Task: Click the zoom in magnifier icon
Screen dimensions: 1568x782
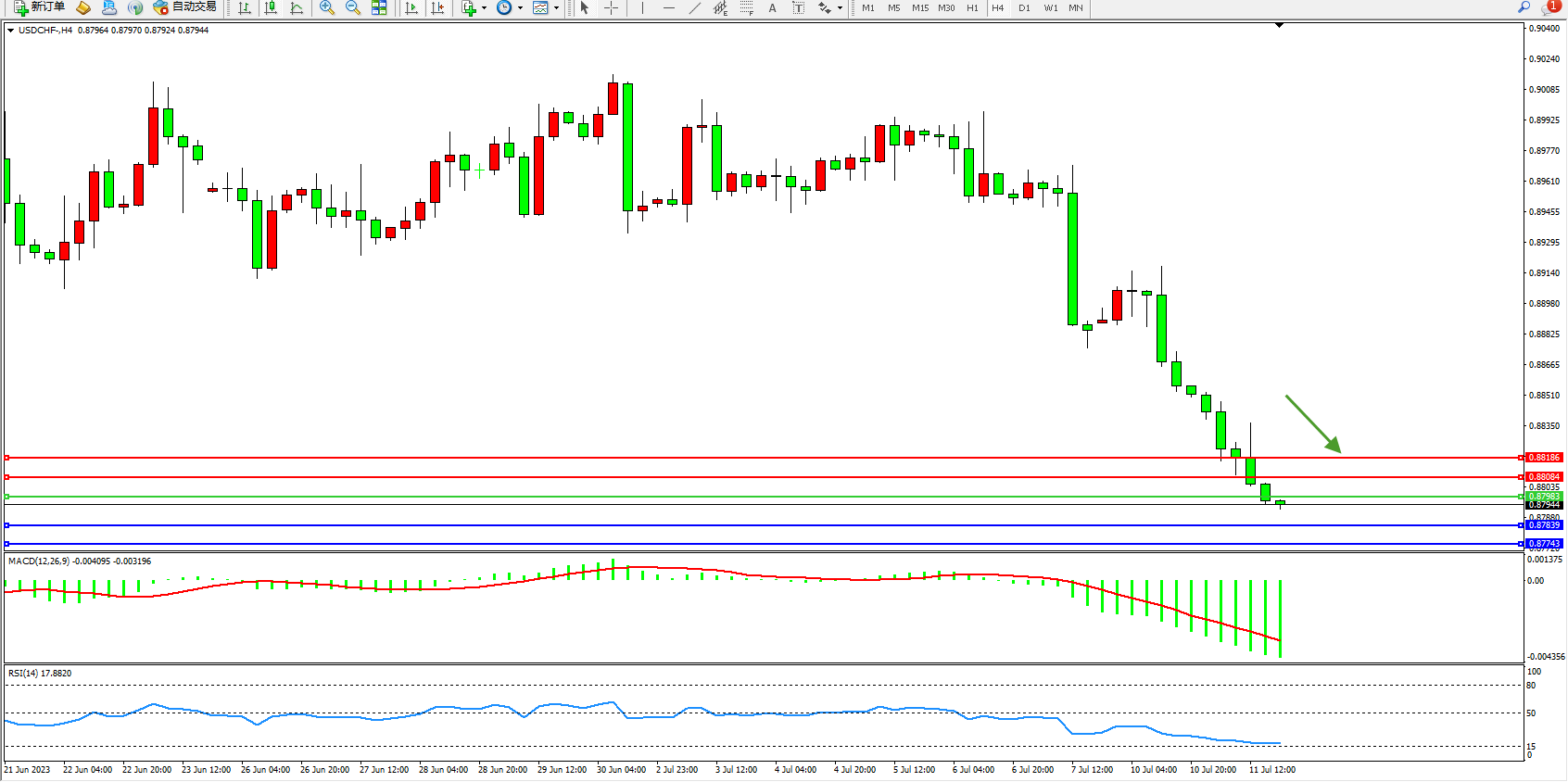Action: pos(326,7)
